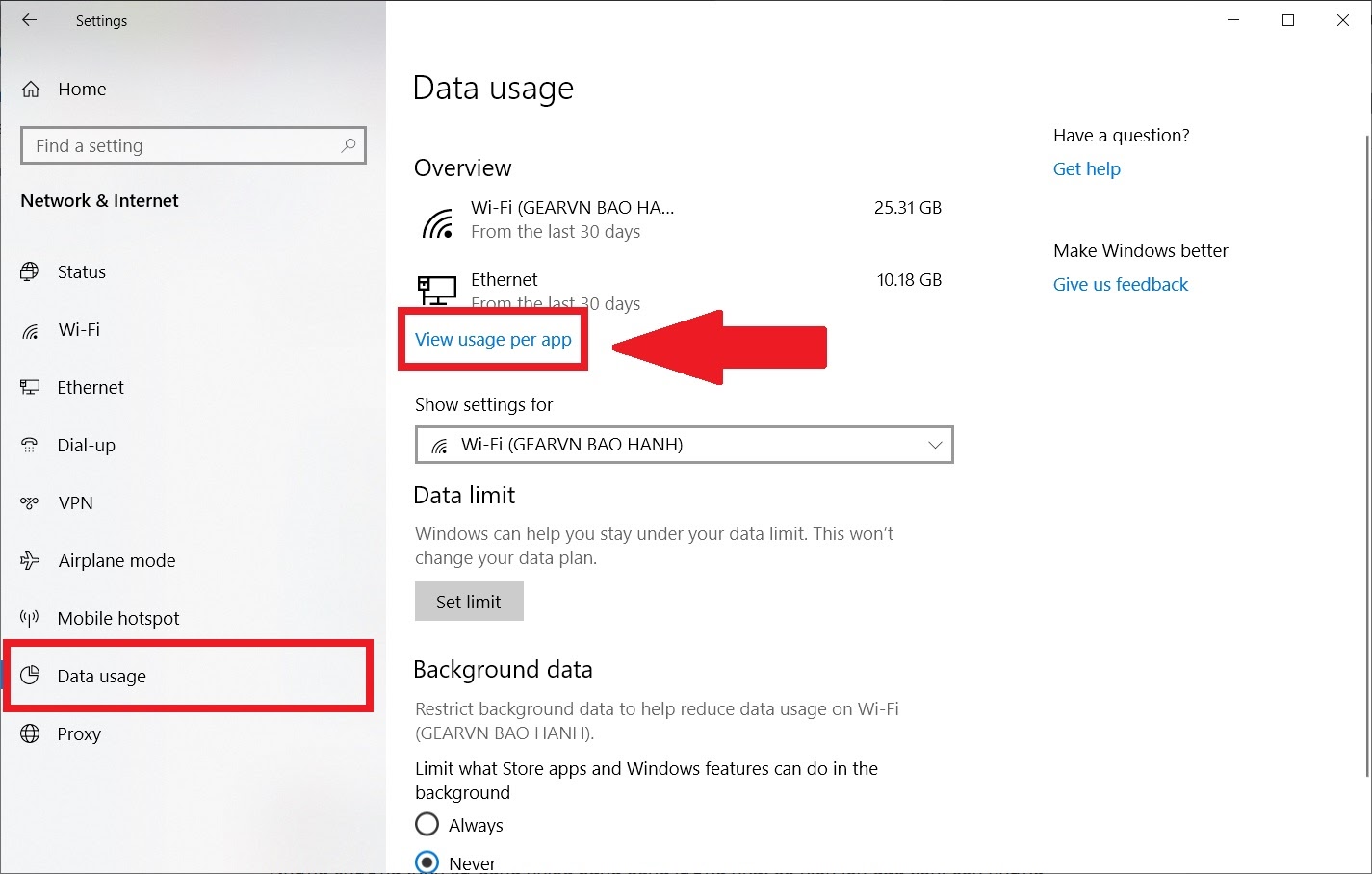1372x874 pixels.
Task: Click the Wi-Fi sidebar icon
Action: [30, 330]
